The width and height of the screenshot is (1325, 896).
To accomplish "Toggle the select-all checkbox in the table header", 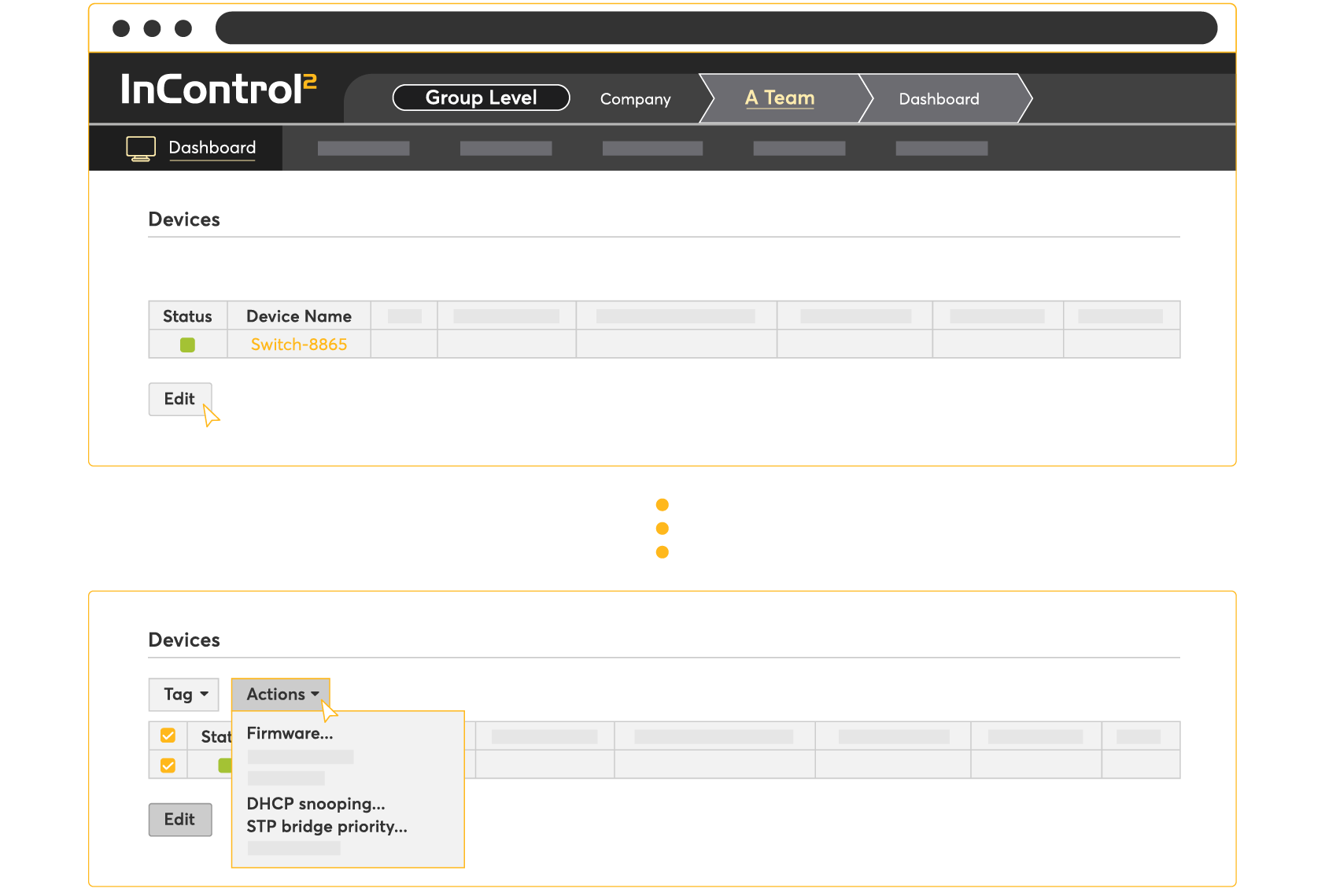I will (168, 736).
